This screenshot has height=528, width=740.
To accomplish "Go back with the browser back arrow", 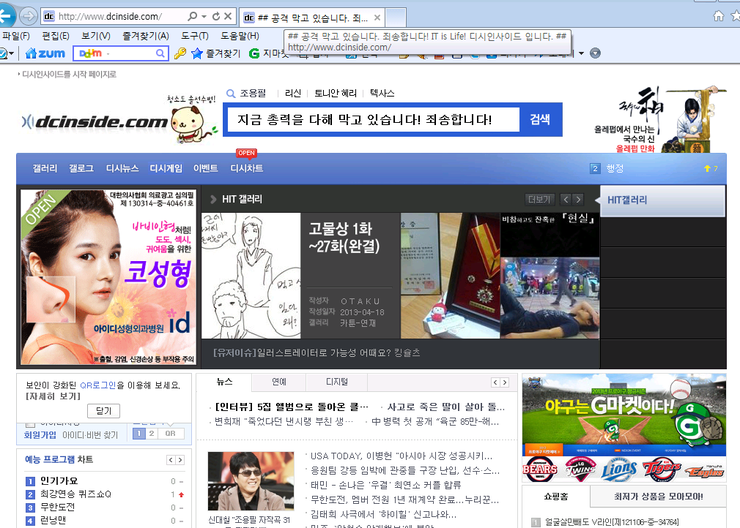I will [6, 16].
